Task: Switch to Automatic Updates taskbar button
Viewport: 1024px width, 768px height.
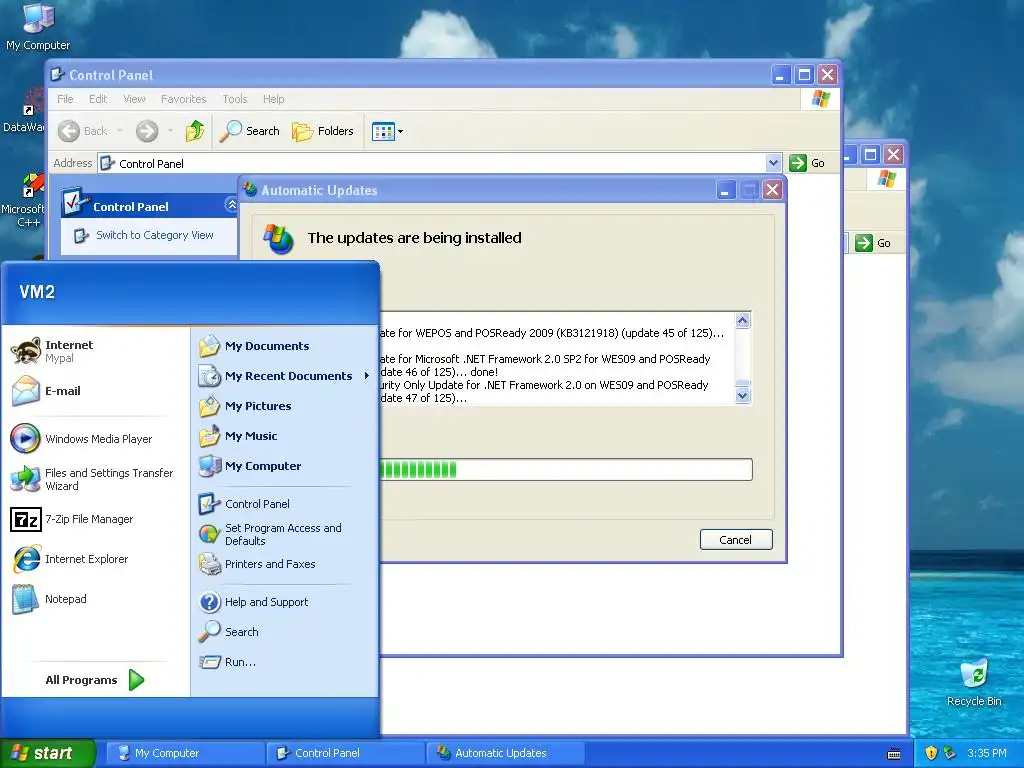Action: (505, 753)
